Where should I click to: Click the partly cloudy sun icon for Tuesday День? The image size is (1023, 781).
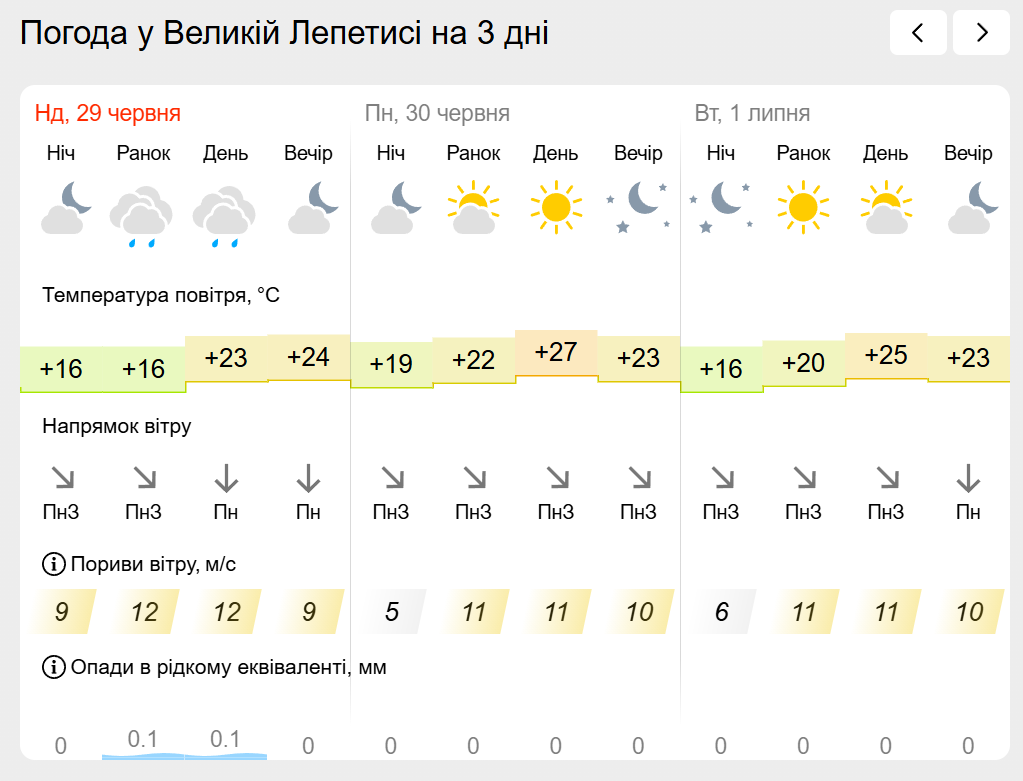[x=886, y=207]
